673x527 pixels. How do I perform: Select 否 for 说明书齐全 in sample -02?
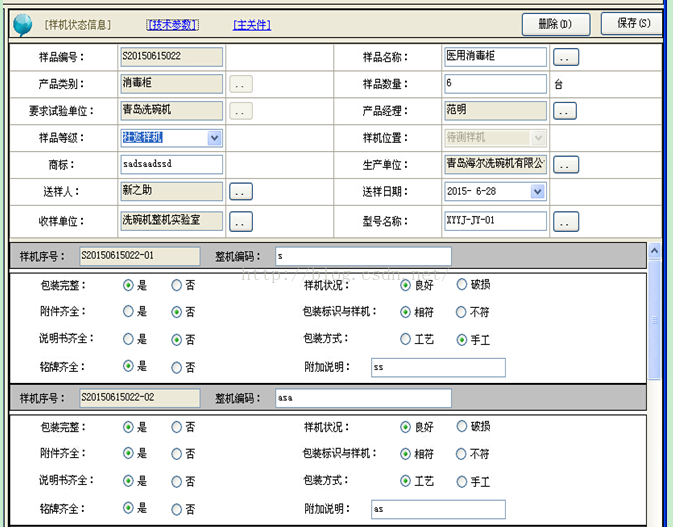click(x=176, y=482)
